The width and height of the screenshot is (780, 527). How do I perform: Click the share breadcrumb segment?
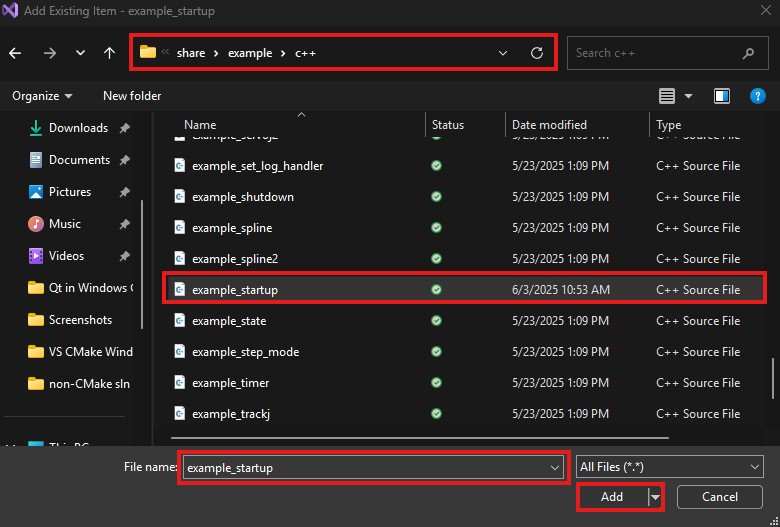pos(191,53)
